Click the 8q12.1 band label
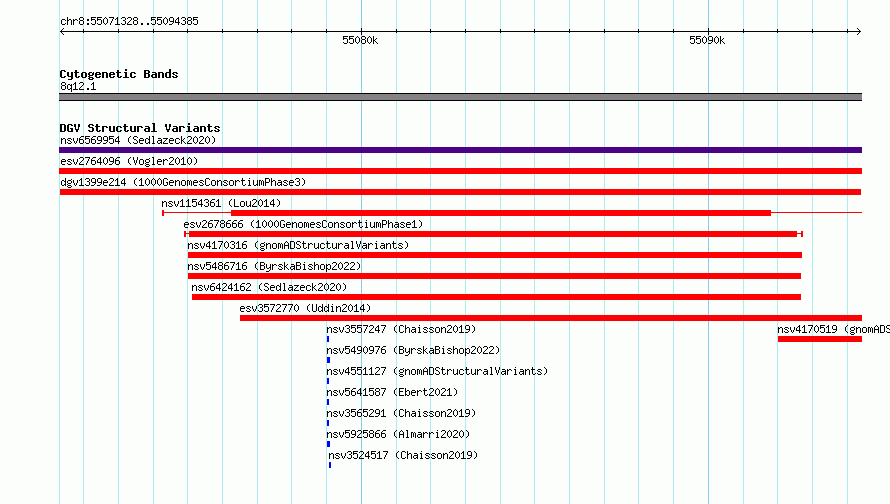Screen dimensions: 890x504 pos(78,86)
